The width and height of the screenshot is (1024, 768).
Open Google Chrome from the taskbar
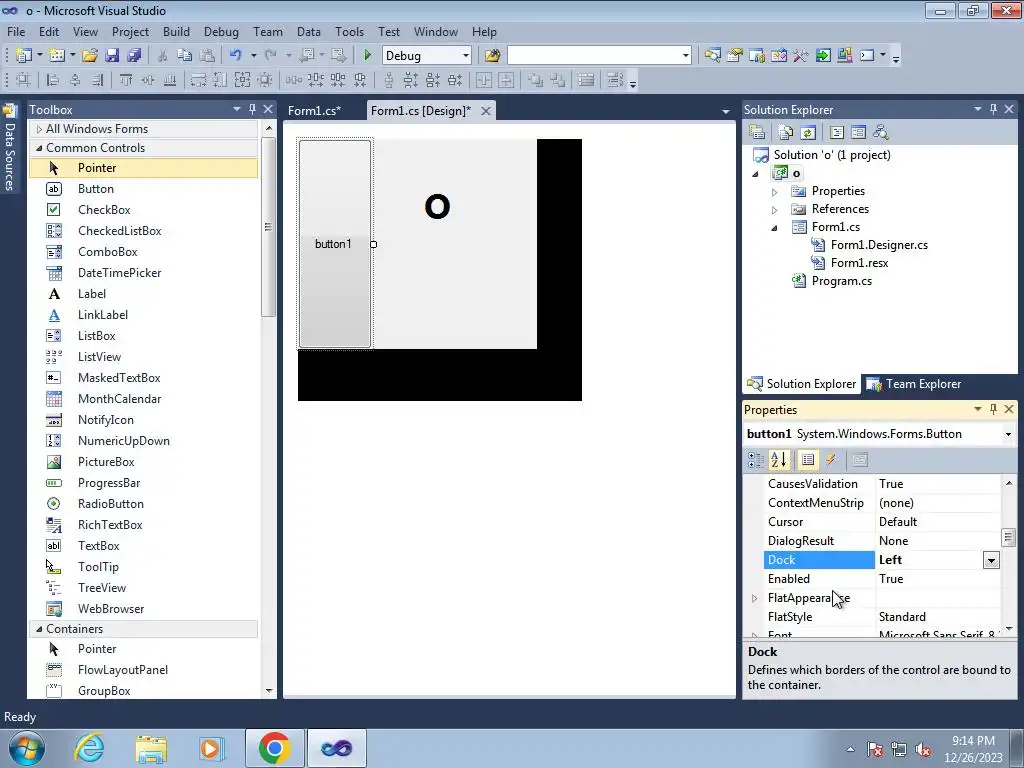tap(274, 748)
